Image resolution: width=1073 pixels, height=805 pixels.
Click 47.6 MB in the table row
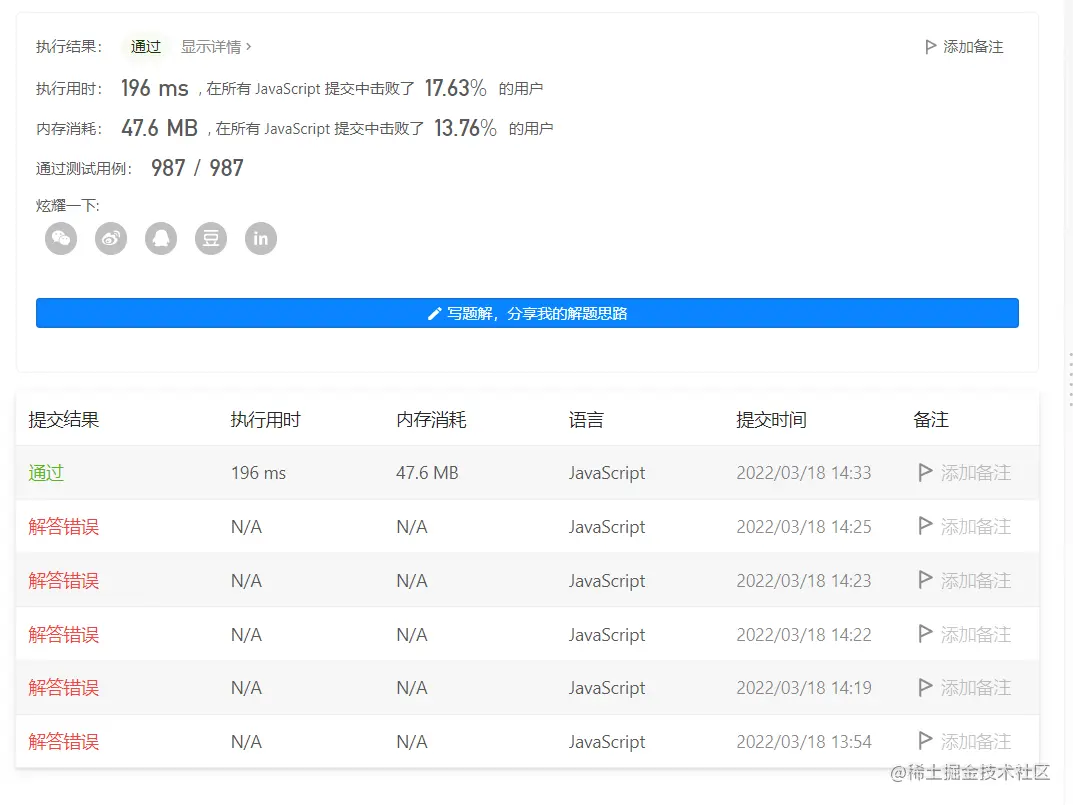coord(427,473)
